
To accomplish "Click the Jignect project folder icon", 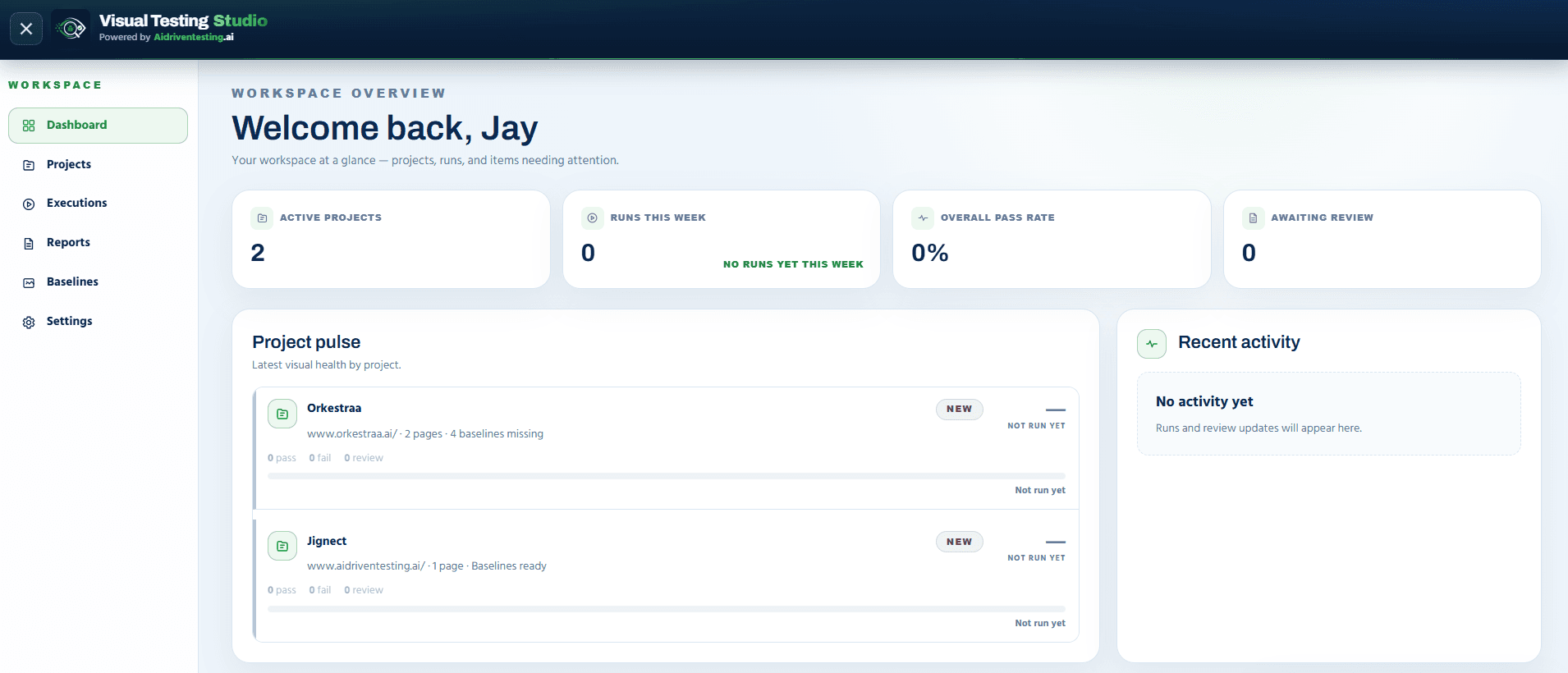I will coord(282,546).
